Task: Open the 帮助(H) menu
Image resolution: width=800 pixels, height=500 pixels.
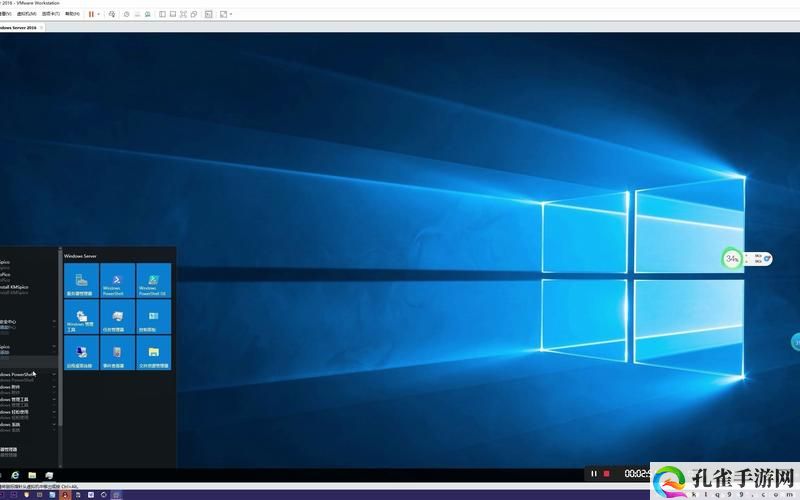Action: (72, 14)
